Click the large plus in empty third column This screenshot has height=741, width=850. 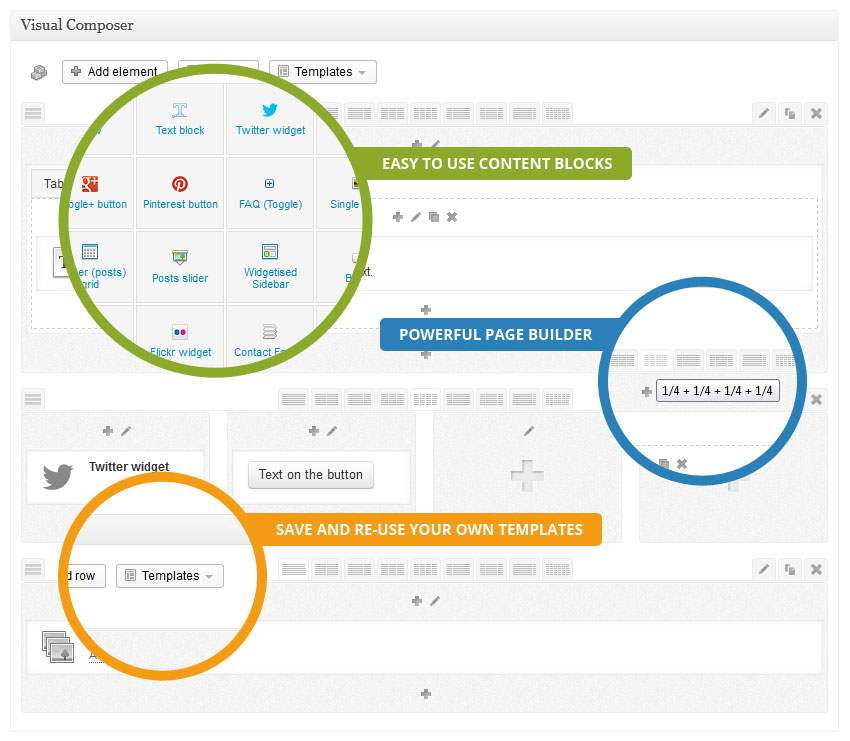click(x=527, y=476)
